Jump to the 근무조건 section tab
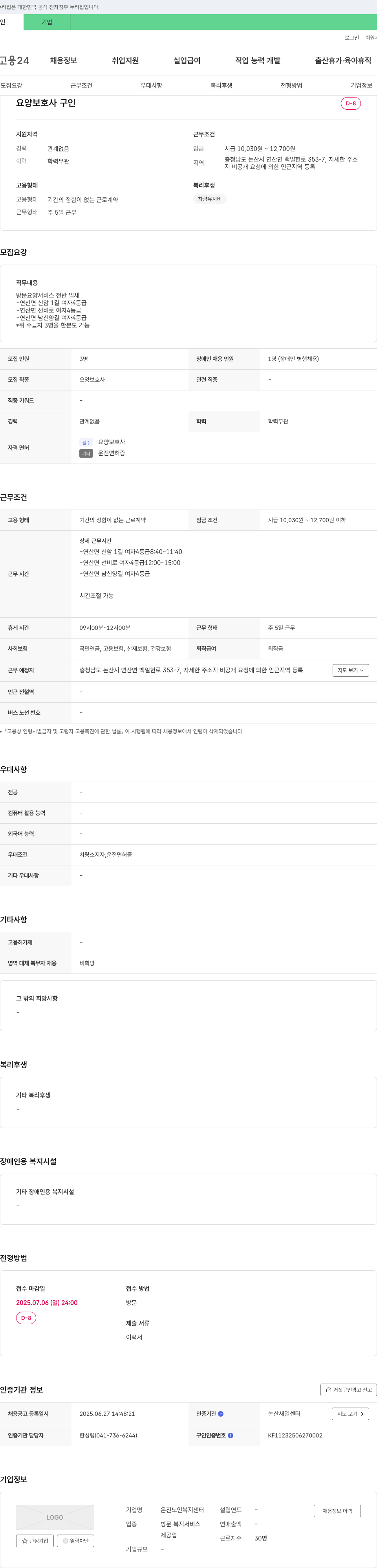The height and width of the screenshot is (1568, 377). tap(81, 85)
